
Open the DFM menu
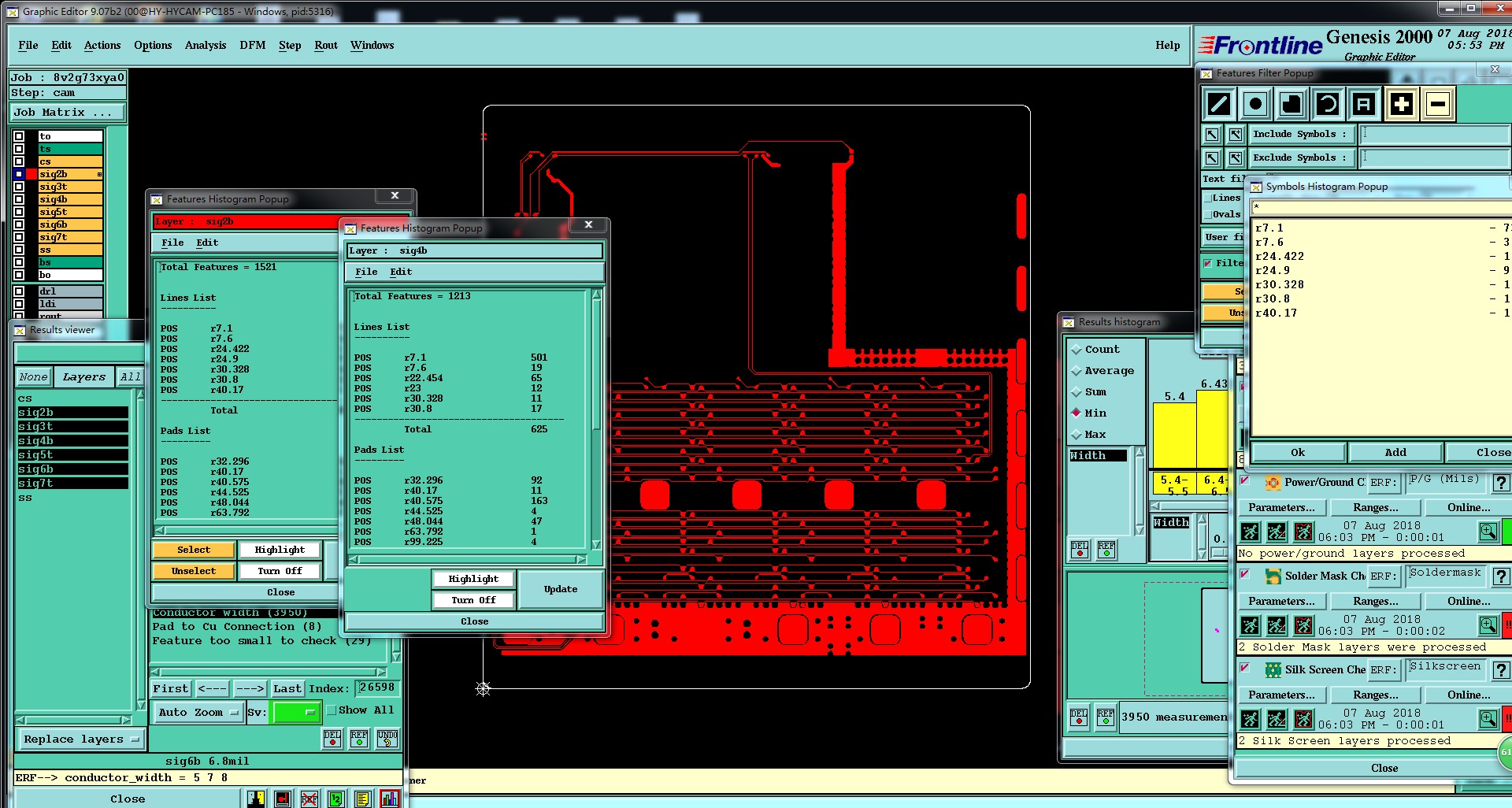point(253,46)
